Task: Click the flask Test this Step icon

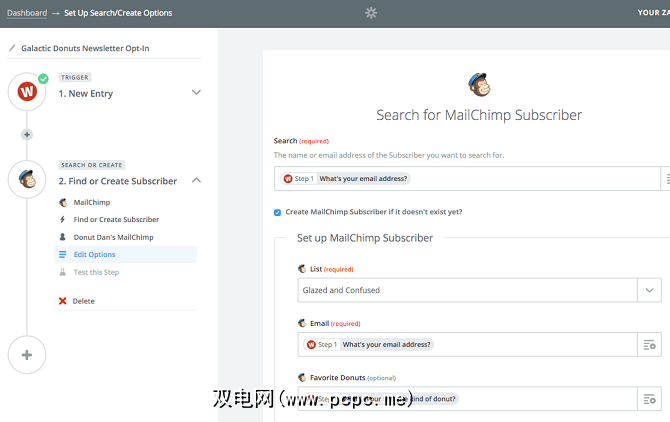Action: coord(62,272)
